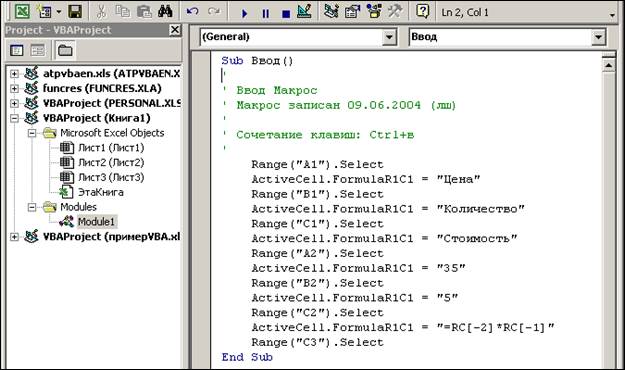Viewport: 625px width, 370px height.
Task: Select Лист1 (Лист1) sheet object
Action: tap(111, 148)
